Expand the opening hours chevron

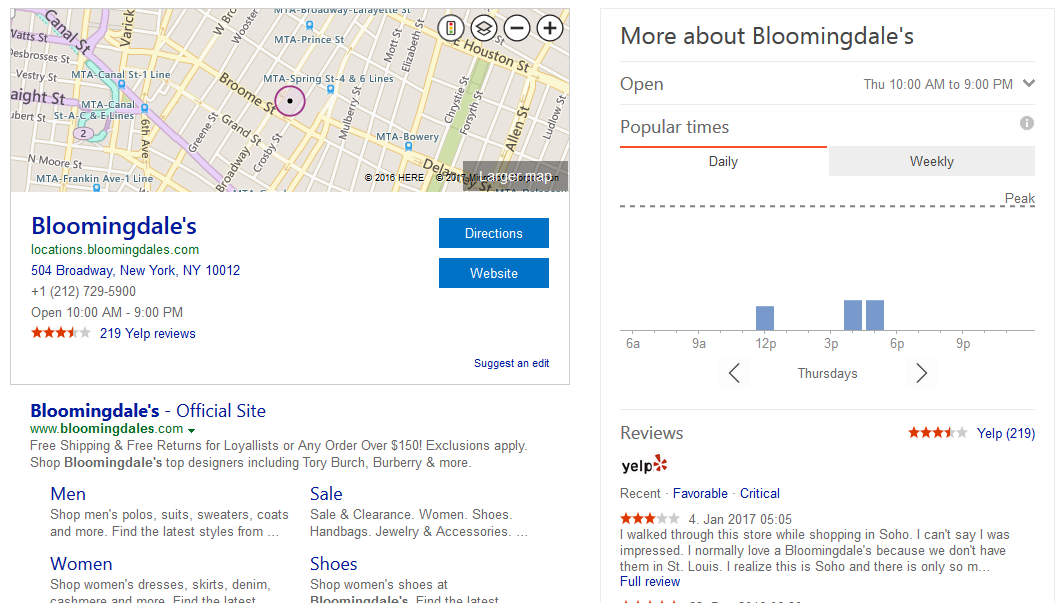pos(1029,84)
